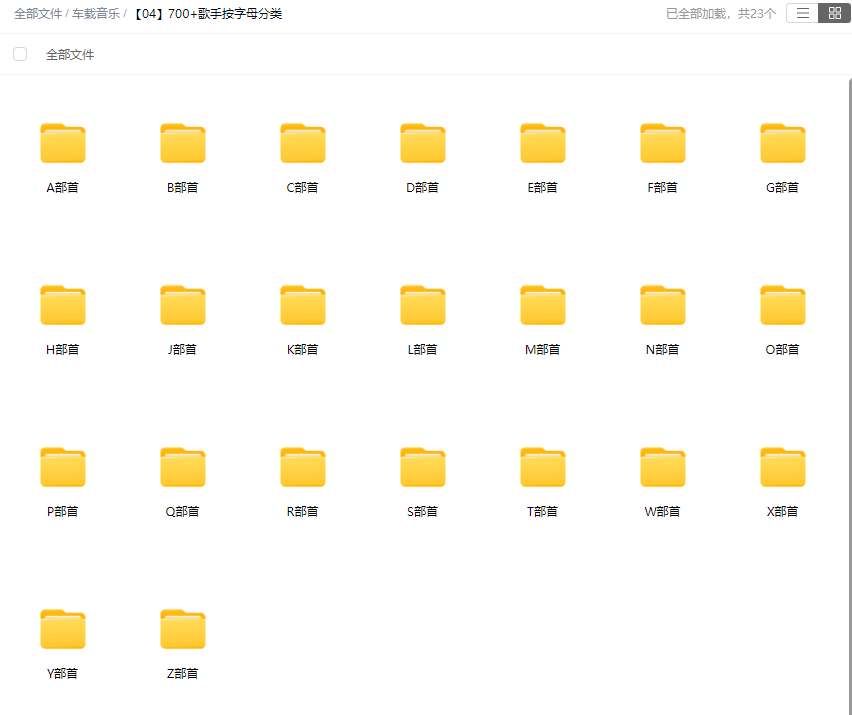Open the H部首 folder icon
852x715 pixels.
63,305
